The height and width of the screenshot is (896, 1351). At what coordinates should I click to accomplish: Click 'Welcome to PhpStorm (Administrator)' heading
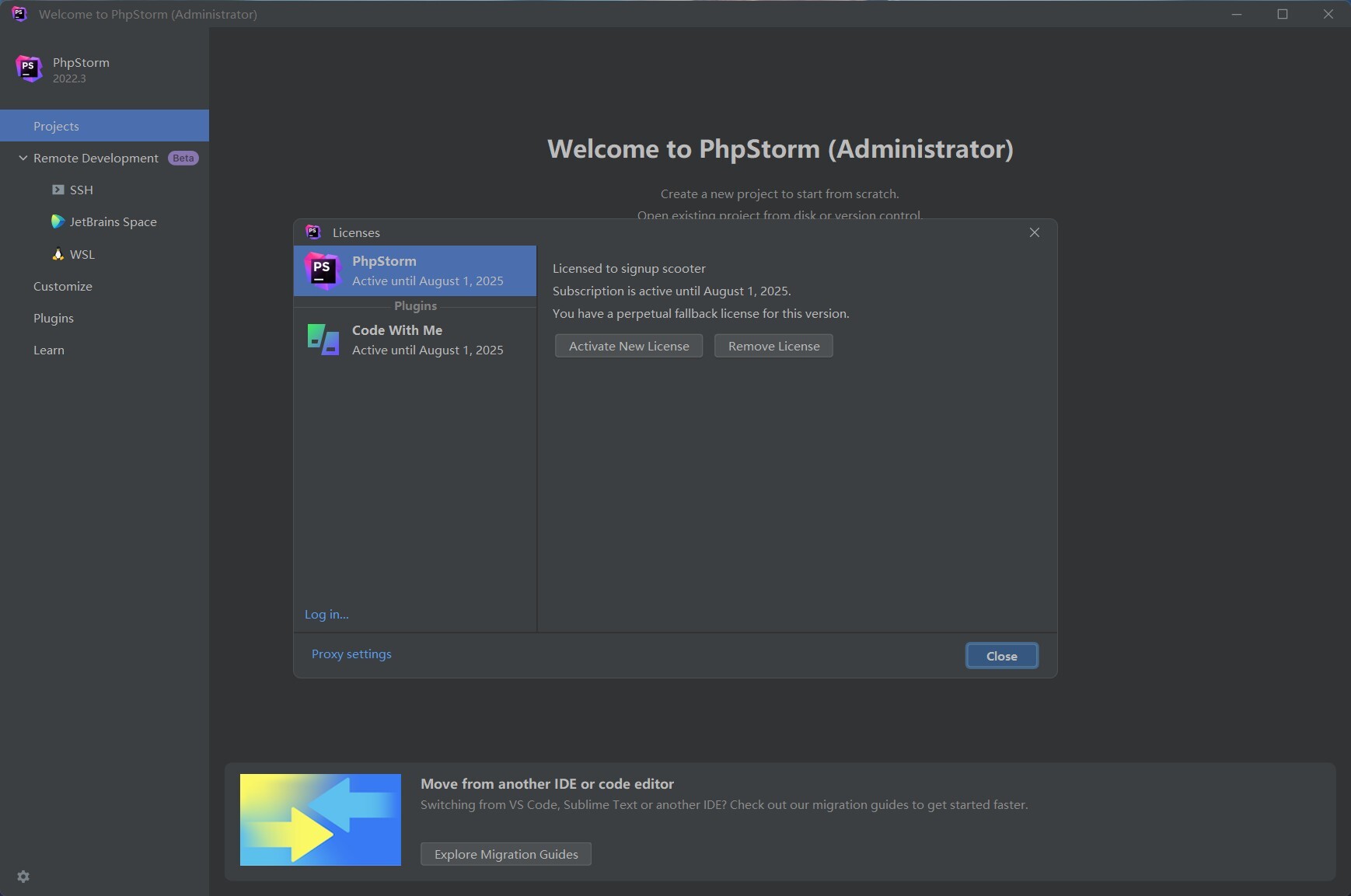coord(780,148)
